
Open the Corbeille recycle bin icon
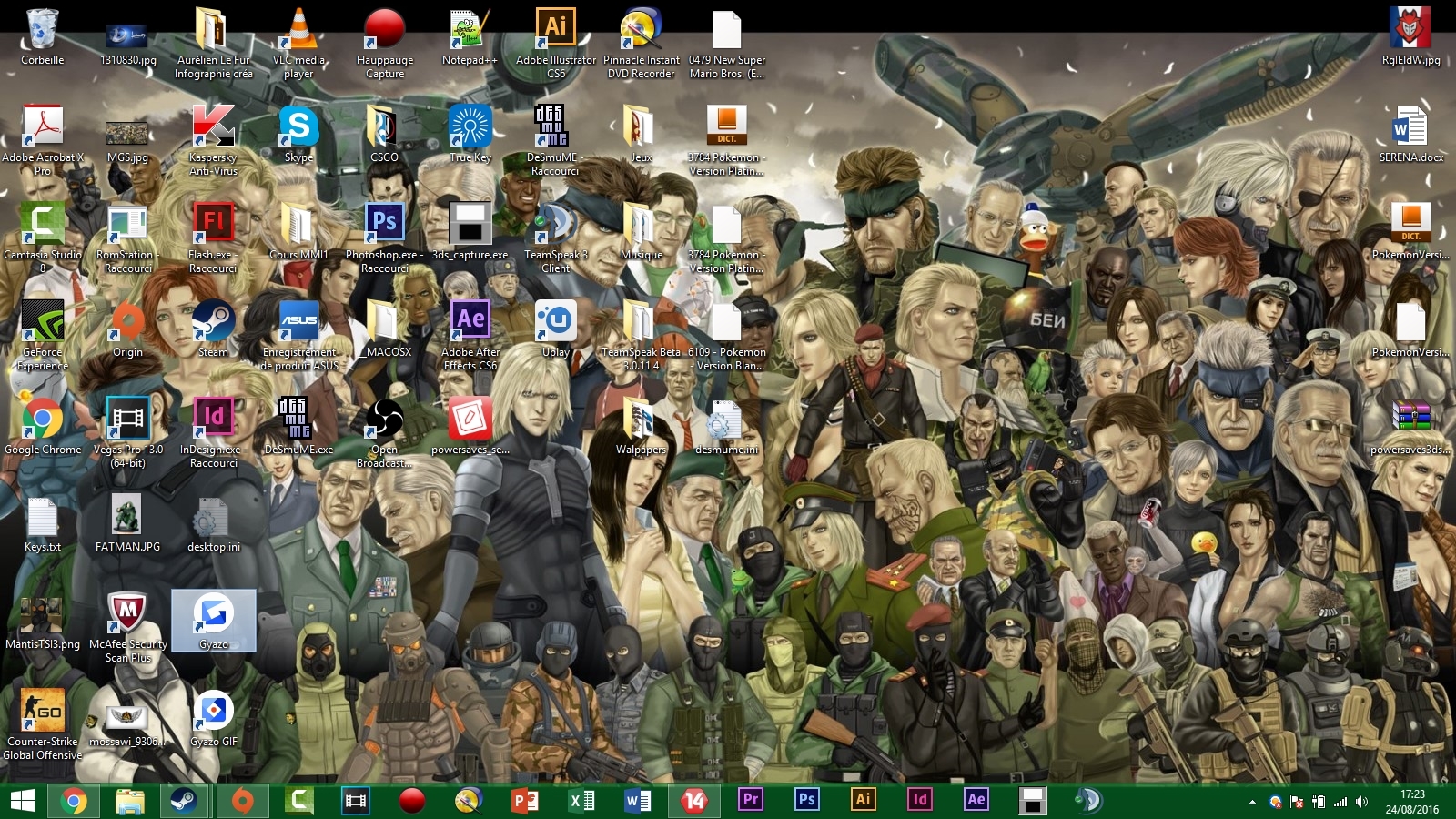point(43,38)
